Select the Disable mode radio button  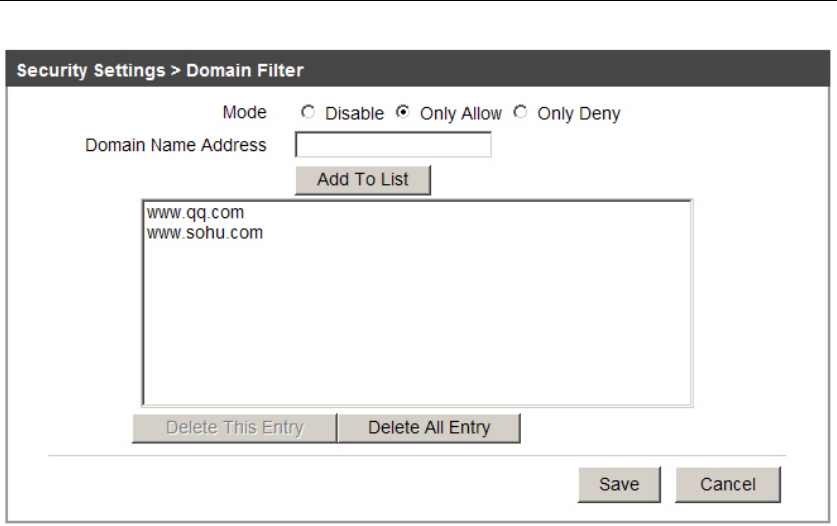point(308,113)
